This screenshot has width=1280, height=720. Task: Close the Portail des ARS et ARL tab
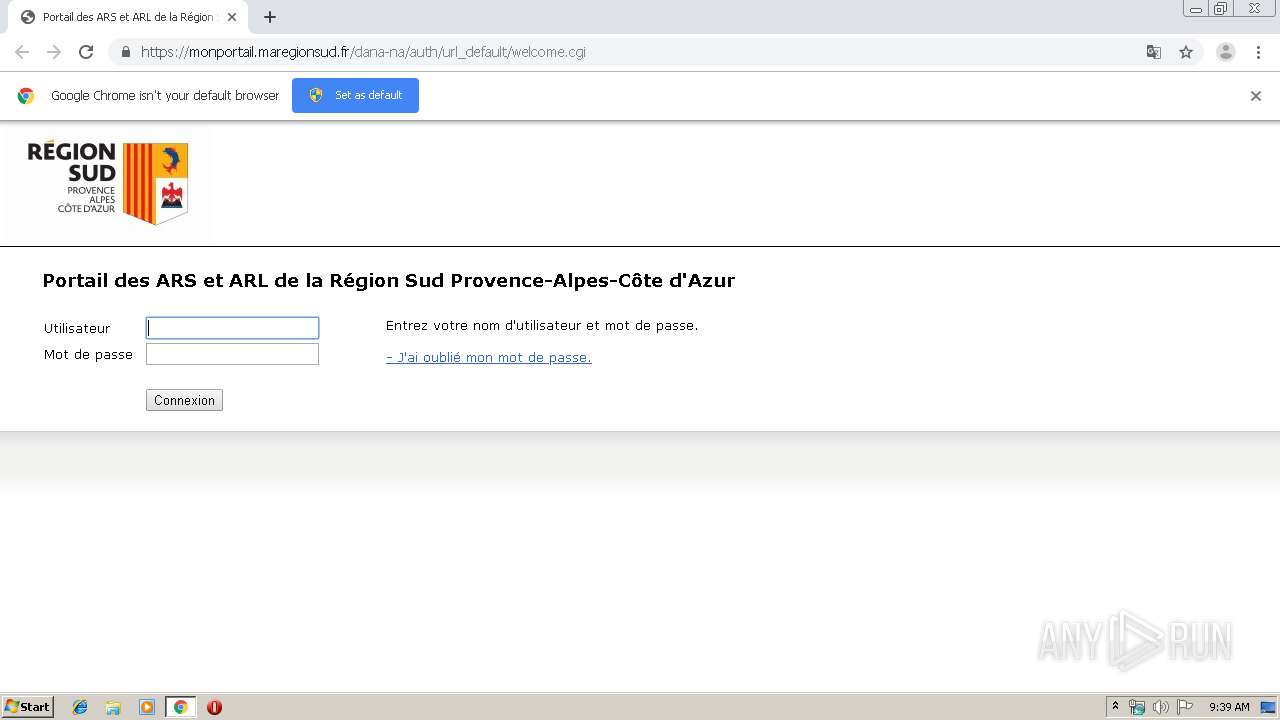coord(232,17)
